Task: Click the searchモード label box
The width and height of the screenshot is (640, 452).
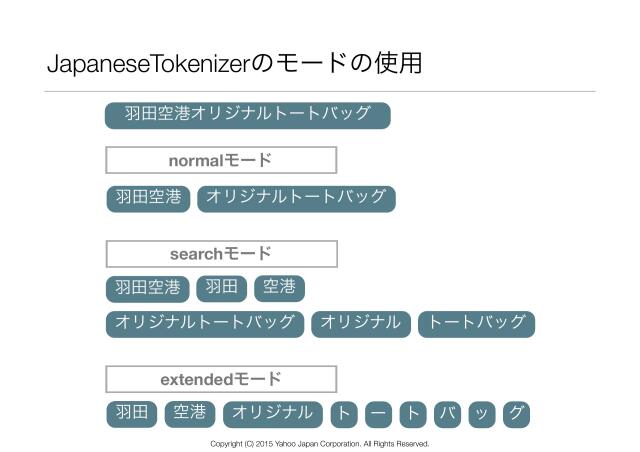Action: [221, 254]
